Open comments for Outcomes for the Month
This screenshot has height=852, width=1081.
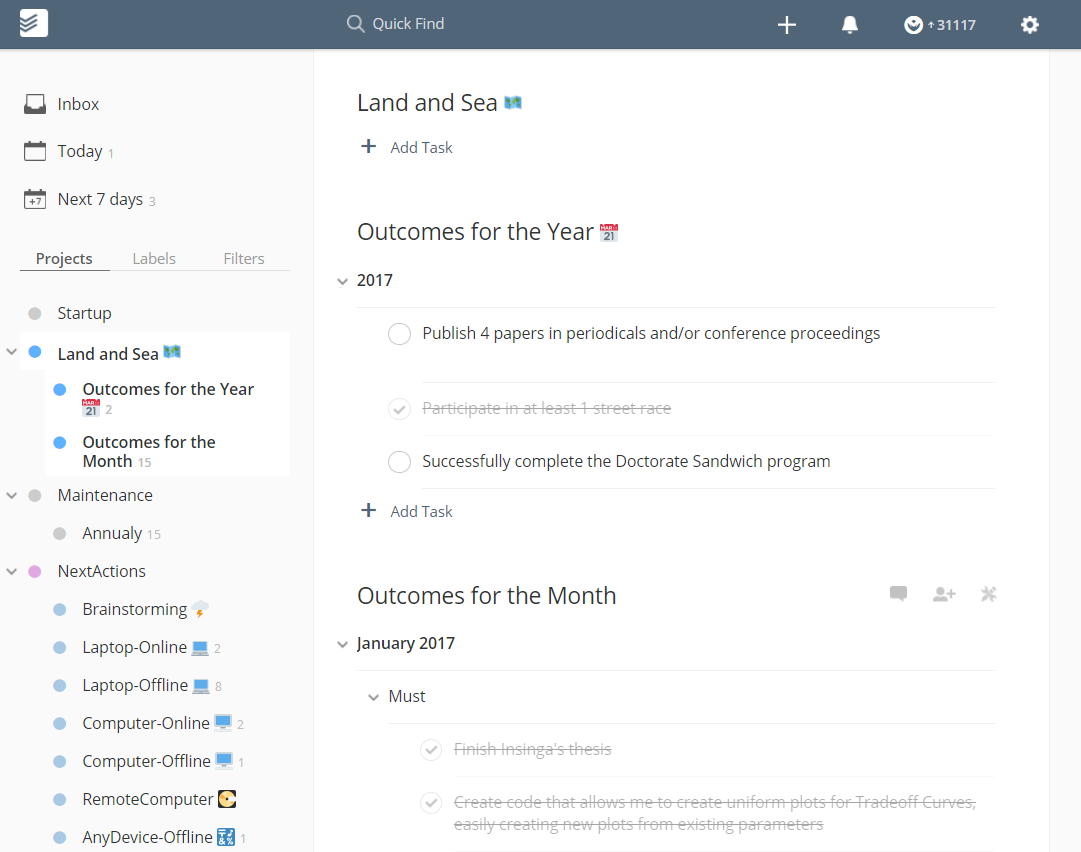click(x=898, y=593)
